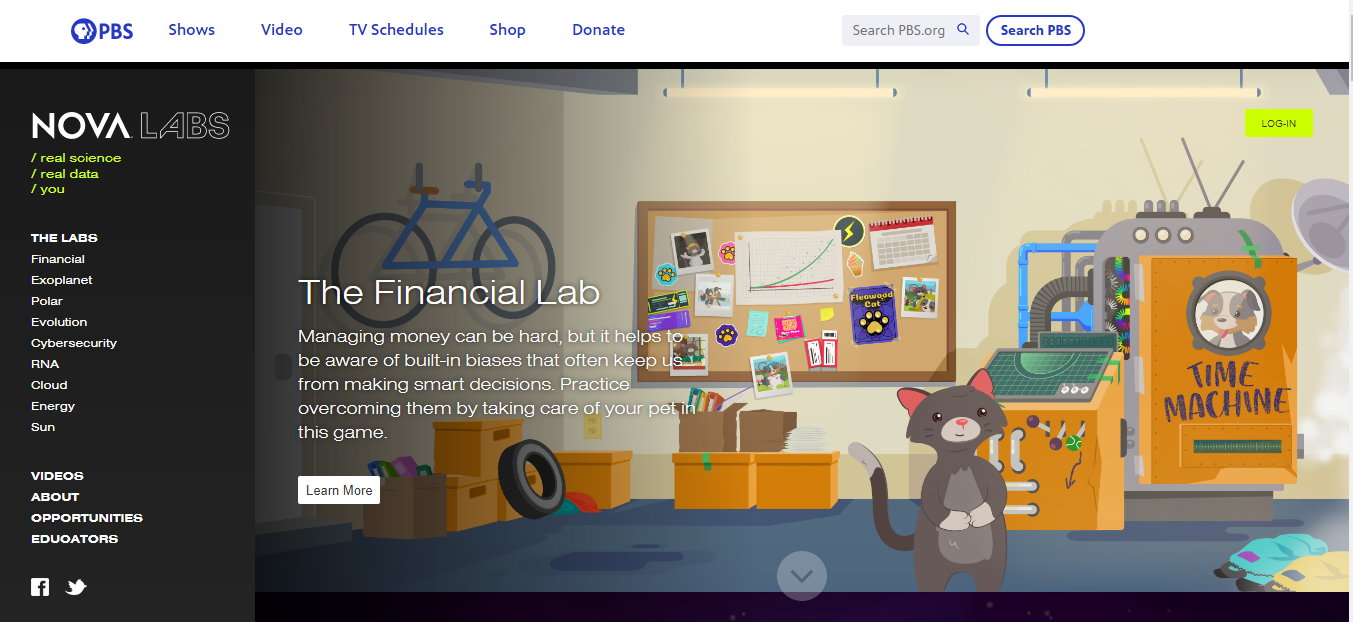Click the green LOG-IN button

tap(1278, 123)
